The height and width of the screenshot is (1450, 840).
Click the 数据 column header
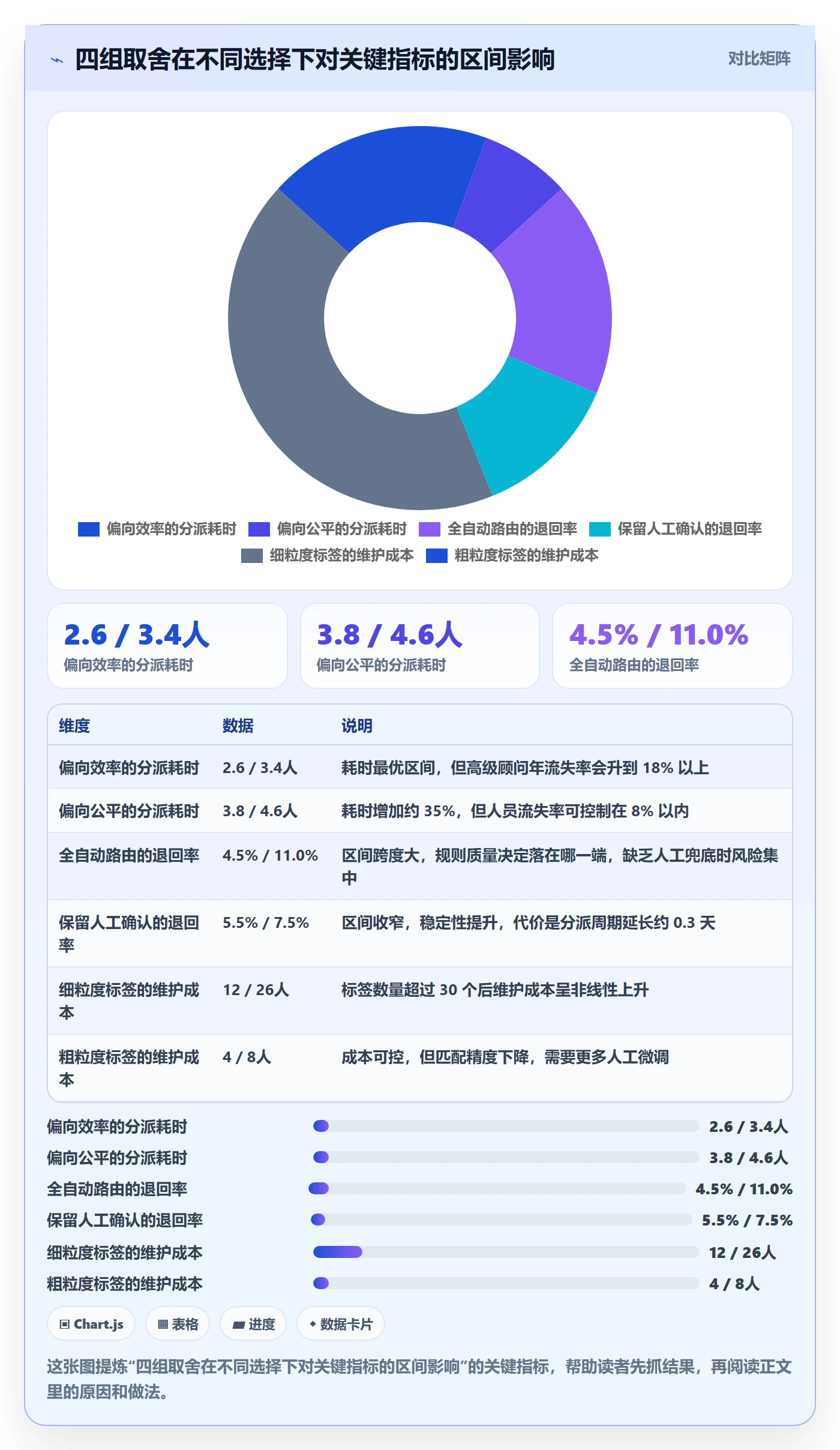(x=238, y=726)
